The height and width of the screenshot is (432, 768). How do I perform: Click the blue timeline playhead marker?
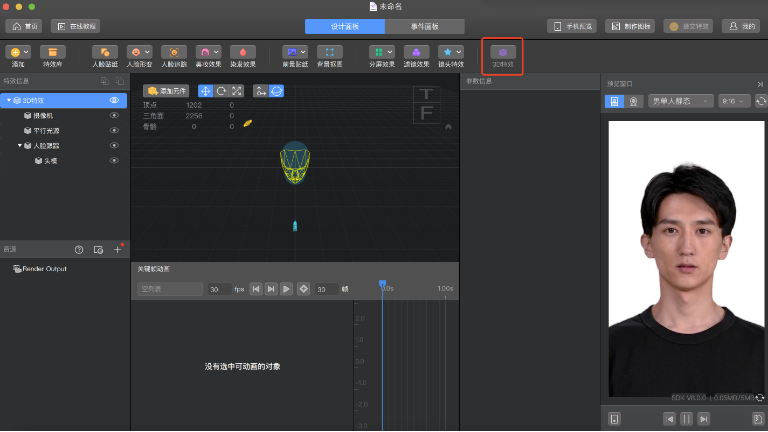(x=382, y=285)
